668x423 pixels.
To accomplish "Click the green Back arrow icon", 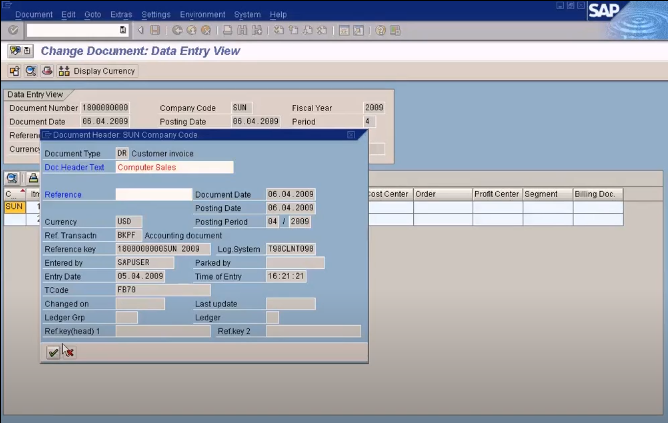I will click(x=177, y=30).
